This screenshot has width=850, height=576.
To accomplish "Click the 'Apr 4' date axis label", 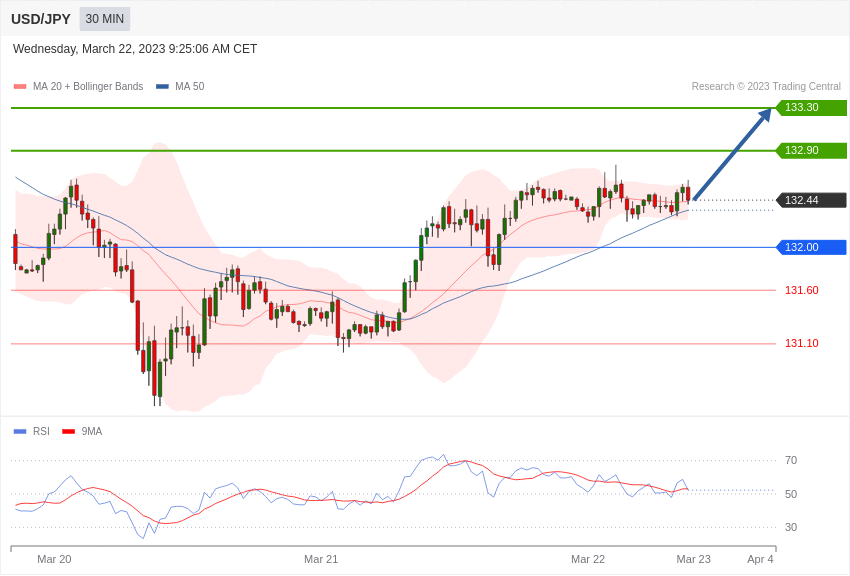I will pyautogui.click(x=761, y=559).
